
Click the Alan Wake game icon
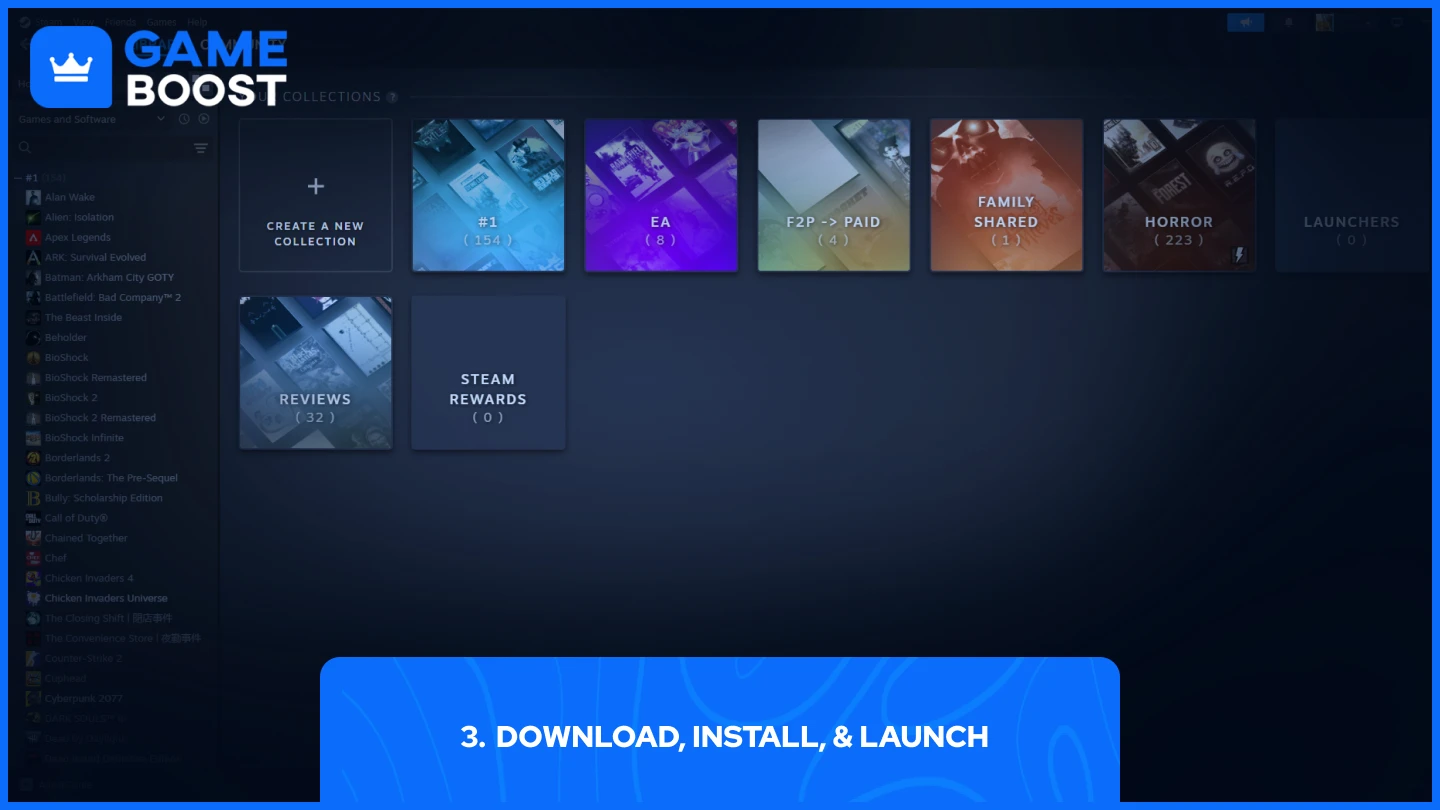click(33, 197)
